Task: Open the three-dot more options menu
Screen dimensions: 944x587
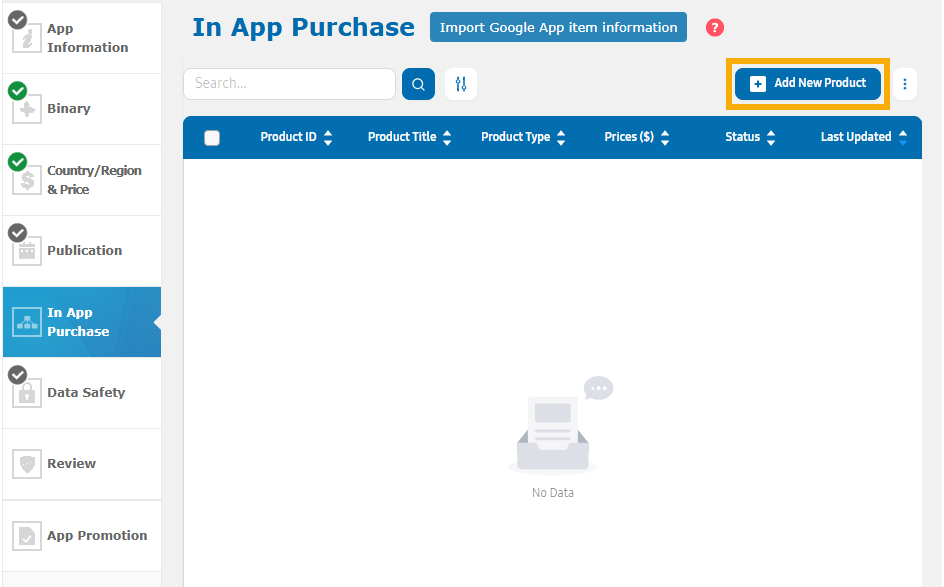Action: (x=905, y=84)
